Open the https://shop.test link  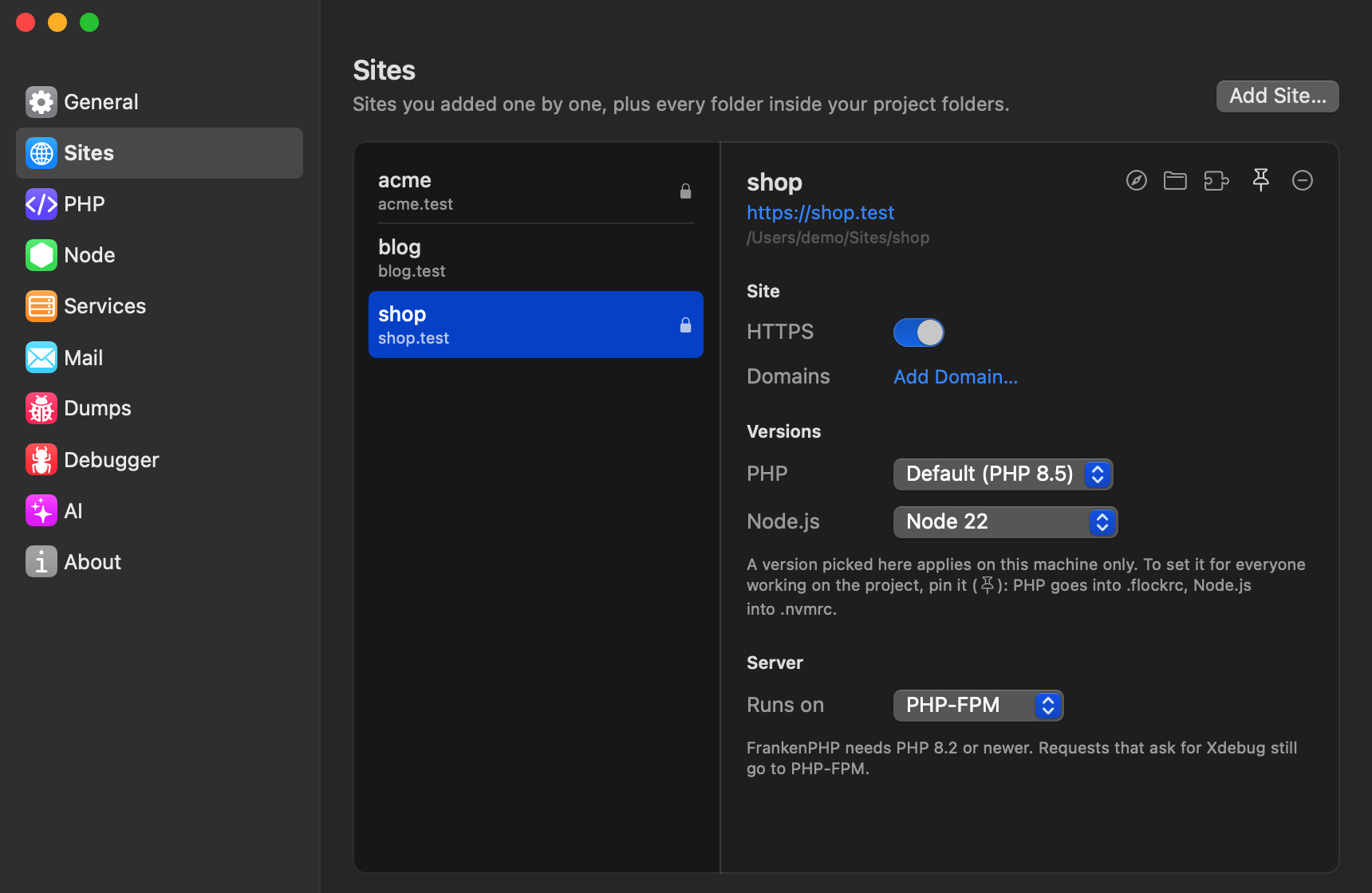point(820,213)
